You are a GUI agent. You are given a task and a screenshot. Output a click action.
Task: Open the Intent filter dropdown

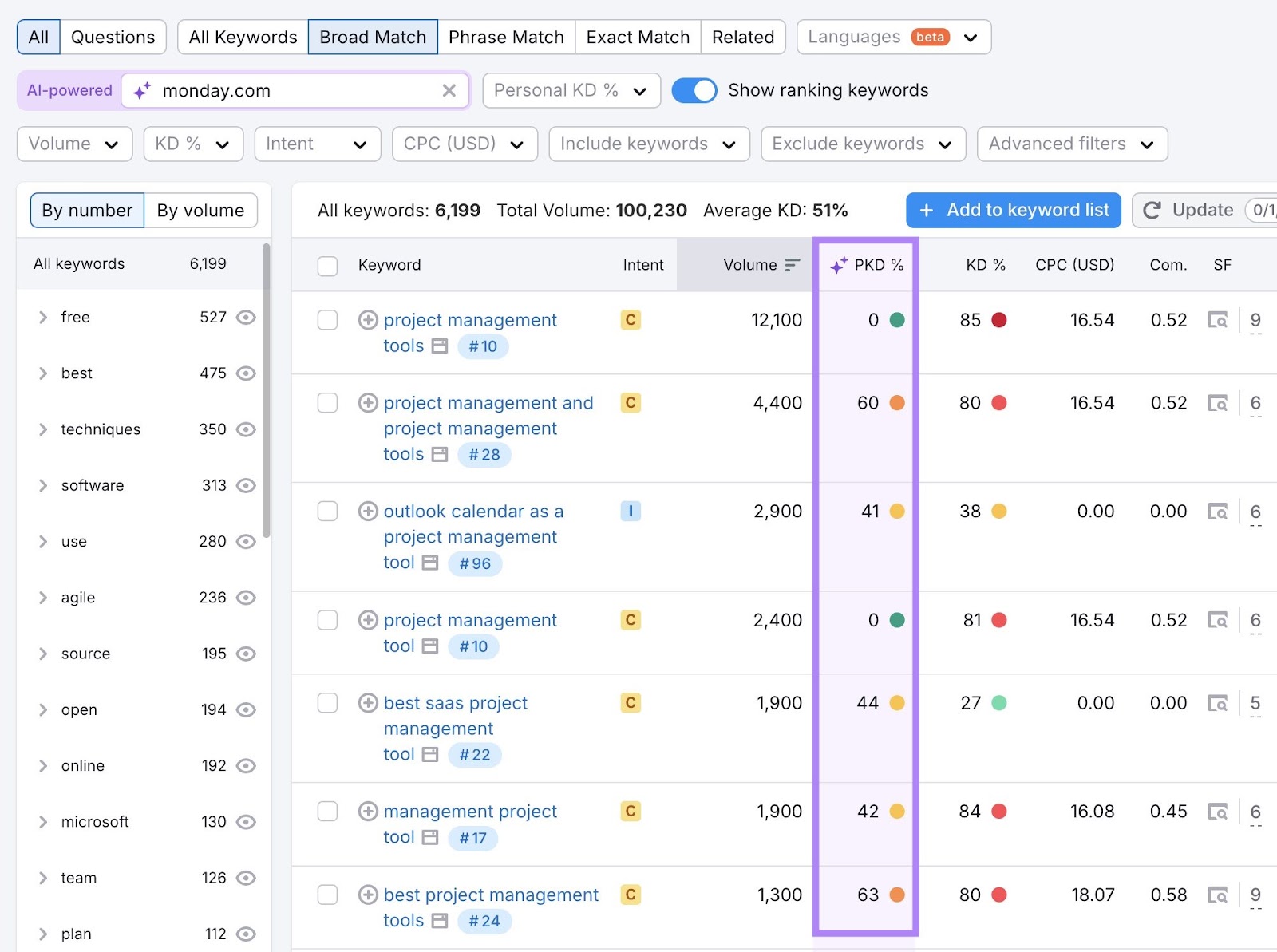(x=318, y=144)
